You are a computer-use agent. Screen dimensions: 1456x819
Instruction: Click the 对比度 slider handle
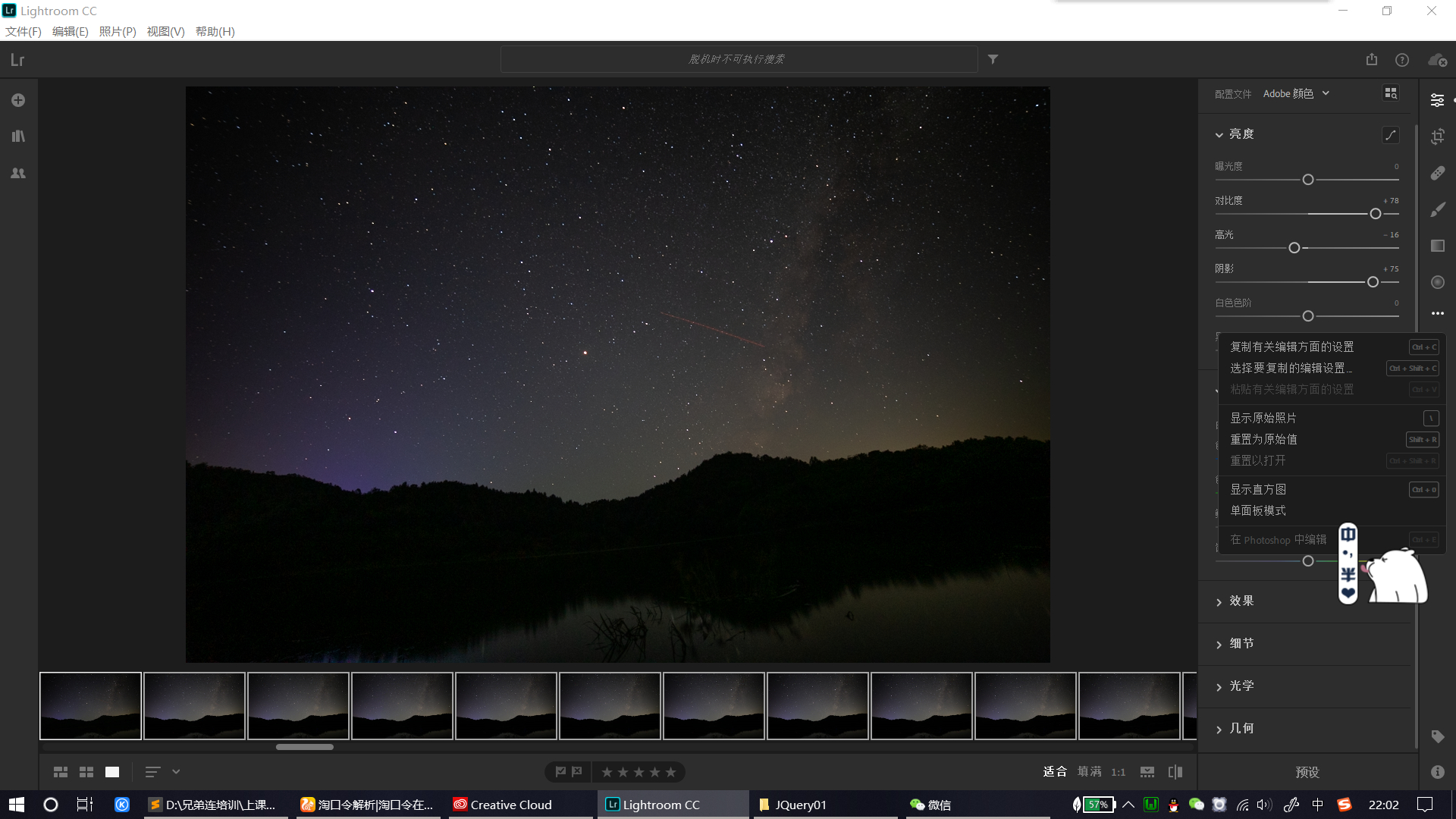click(1375, 214)
